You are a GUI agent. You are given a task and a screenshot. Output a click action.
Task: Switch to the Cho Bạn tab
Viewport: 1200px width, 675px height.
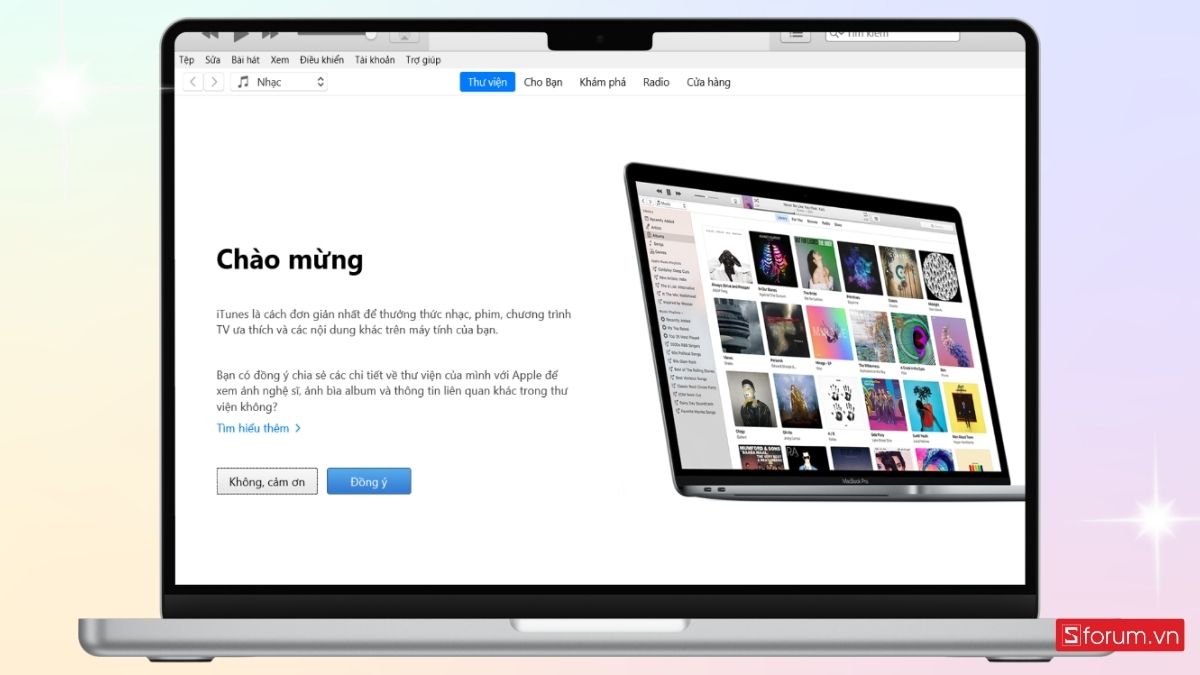point(543,82)
